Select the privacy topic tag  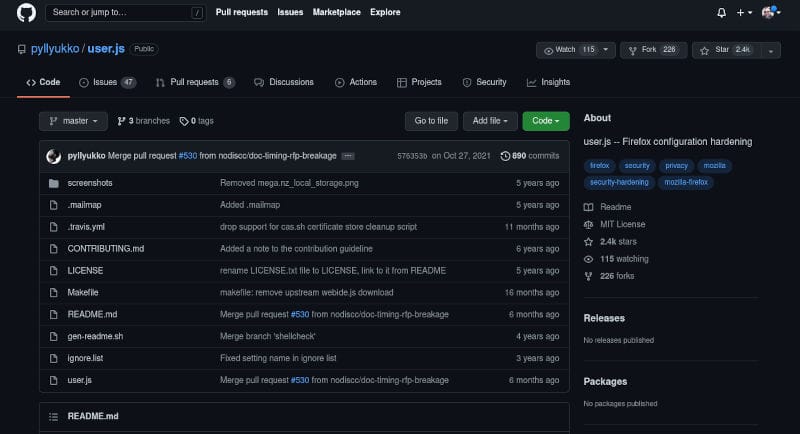pos(677,166)
